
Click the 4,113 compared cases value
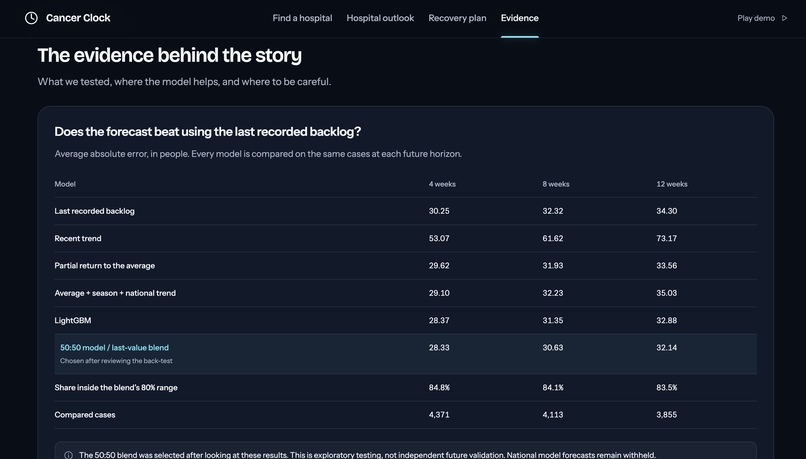coord(553,415)
